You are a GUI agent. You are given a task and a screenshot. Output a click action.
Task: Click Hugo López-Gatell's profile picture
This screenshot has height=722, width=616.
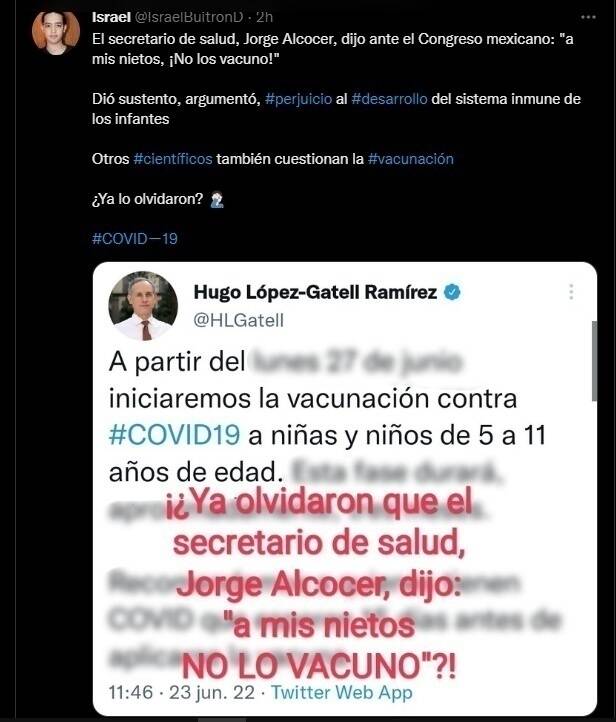[x=143, y=306]
